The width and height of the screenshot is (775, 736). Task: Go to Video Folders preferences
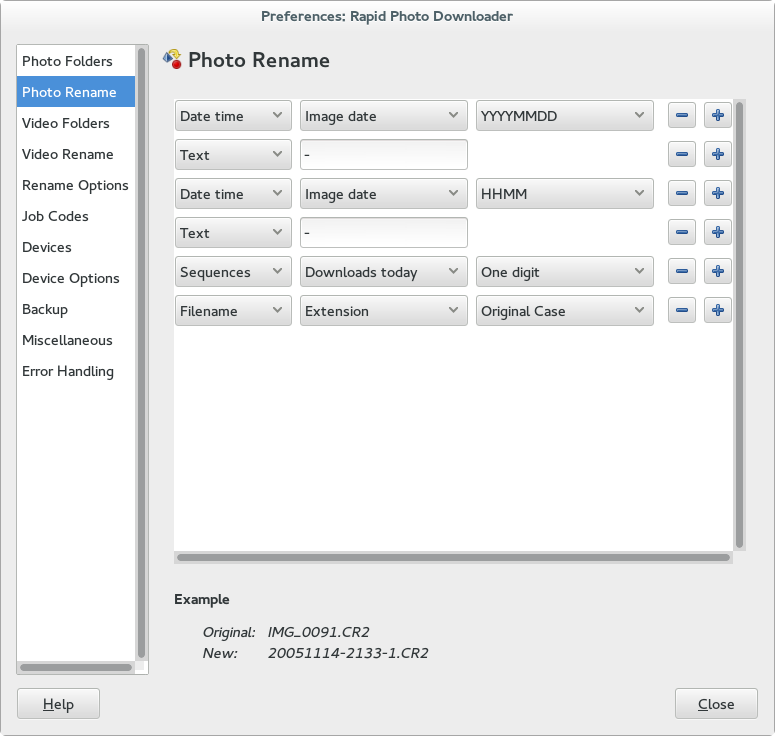[x=76, y=123]
